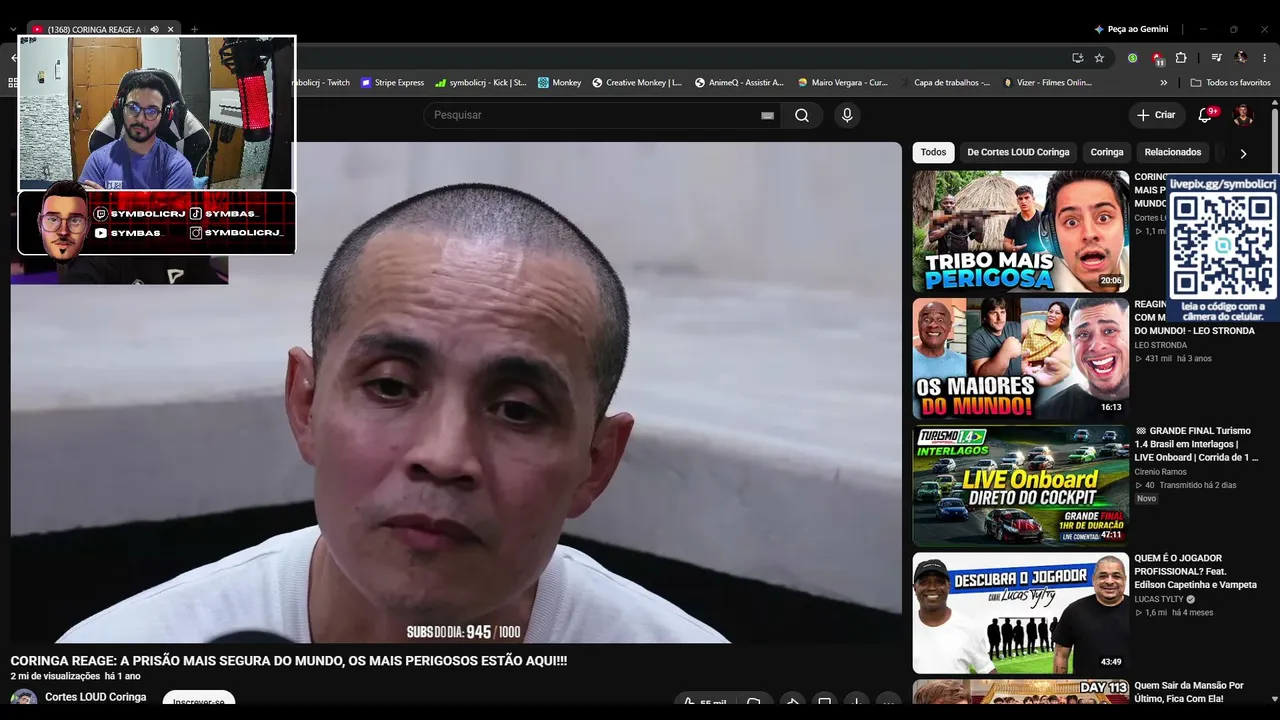The height and width of the screenshot is (720, 1280).
Task: Click the green dollar extension icon
Action: (1135, 58)
